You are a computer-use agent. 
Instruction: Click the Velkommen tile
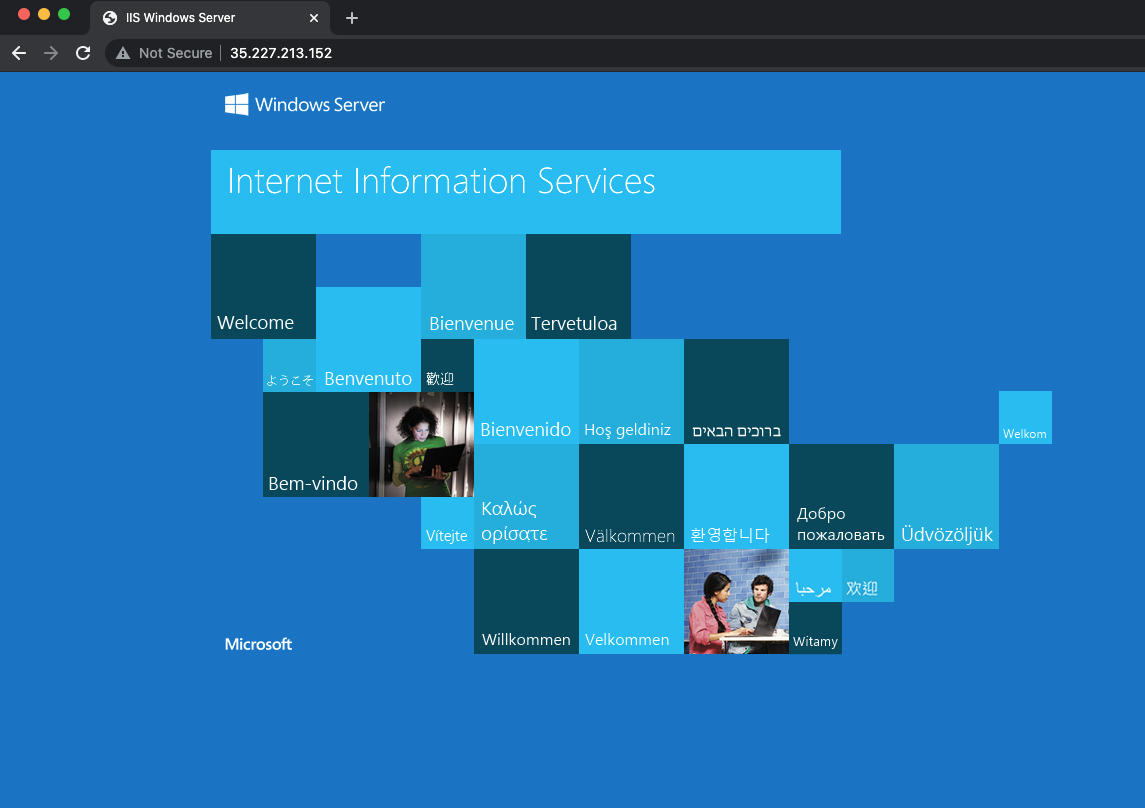(x=632, y=601)
